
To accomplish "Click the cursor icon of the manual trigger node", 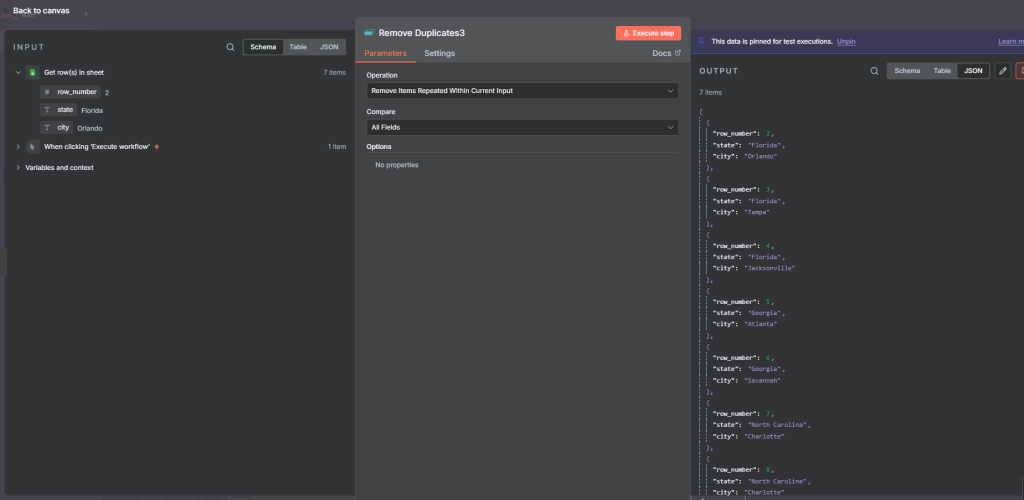I will [31, 147].
